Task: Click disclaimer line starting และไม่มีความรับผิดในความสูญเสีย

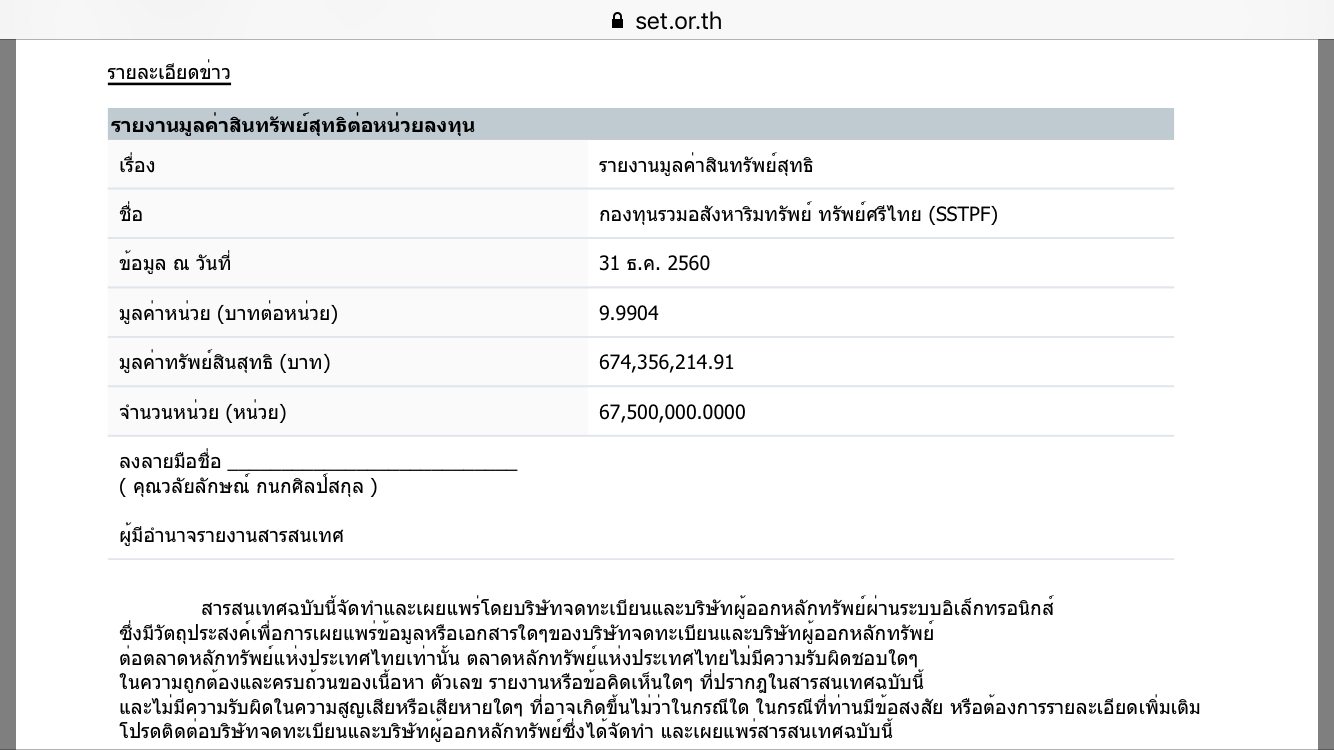Action: tap(659, 708)
